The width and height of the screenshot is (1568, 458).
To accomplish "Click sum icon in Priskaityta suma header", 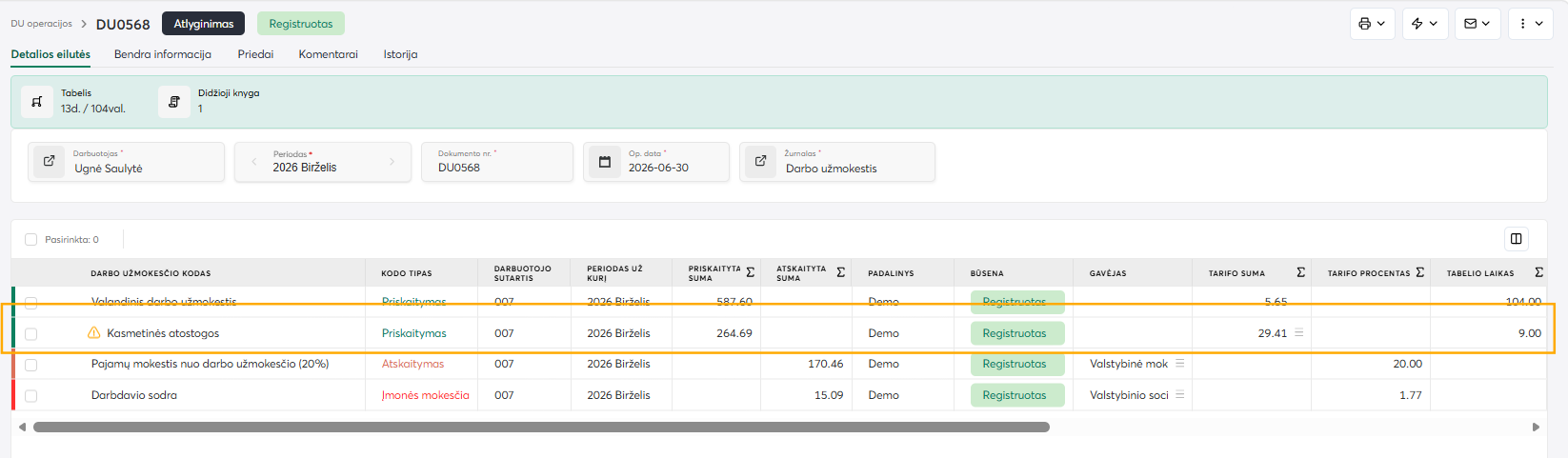I will pyautogui.click(x=751, y=272).
